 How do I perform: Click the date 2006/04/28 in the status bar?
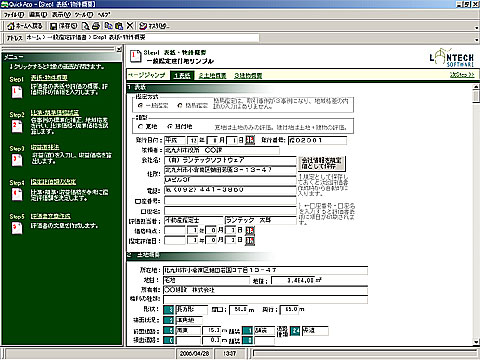pos(194,354)
